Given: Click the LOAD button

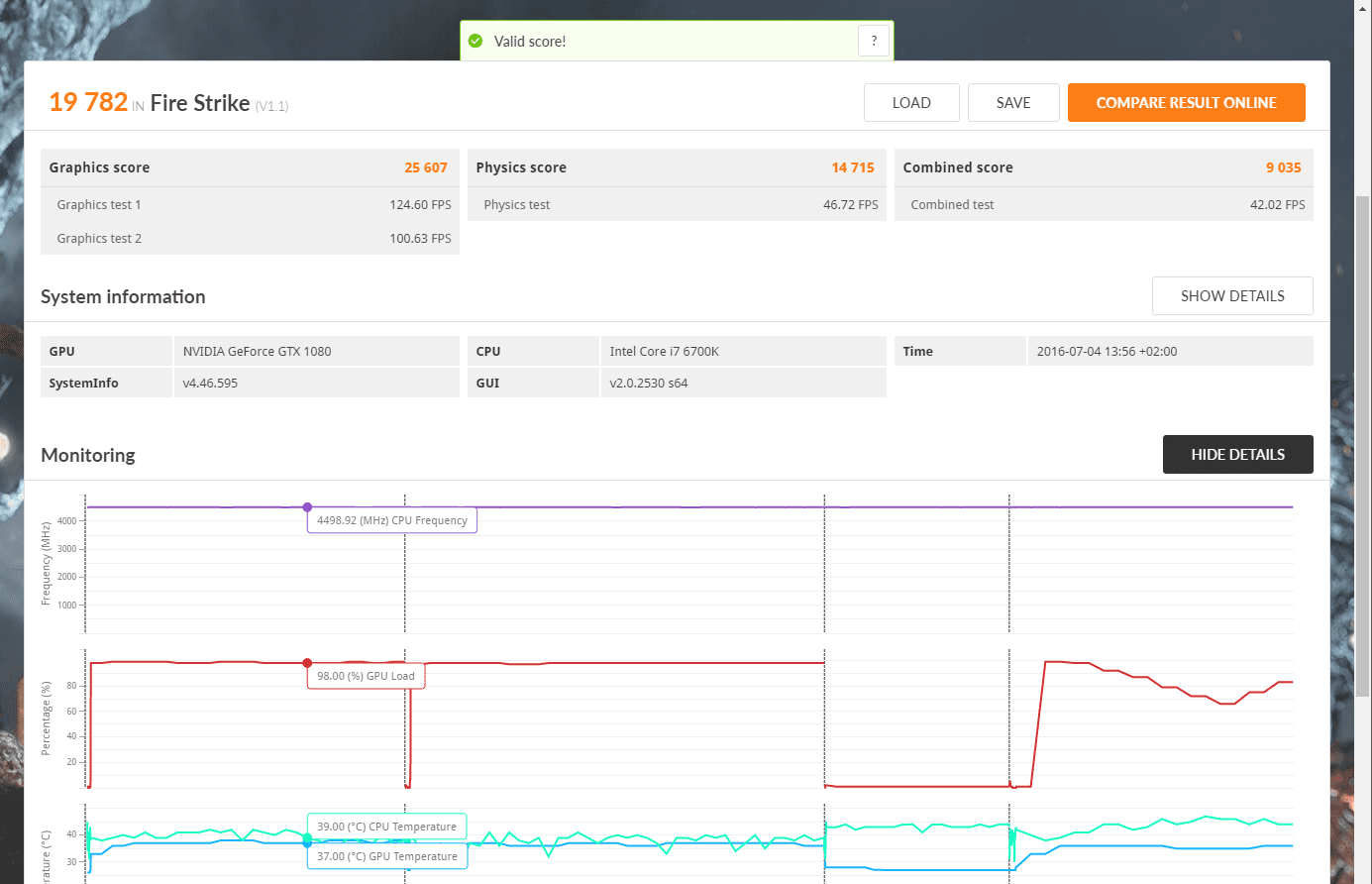Looking at the screenshot, I should coord(911,103).
